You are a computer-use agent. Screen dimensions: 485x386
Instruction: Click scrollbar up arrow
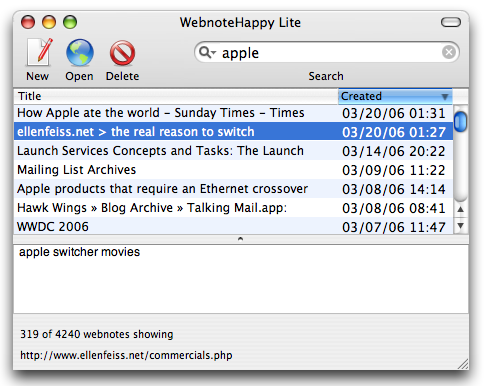click(461, 209)
